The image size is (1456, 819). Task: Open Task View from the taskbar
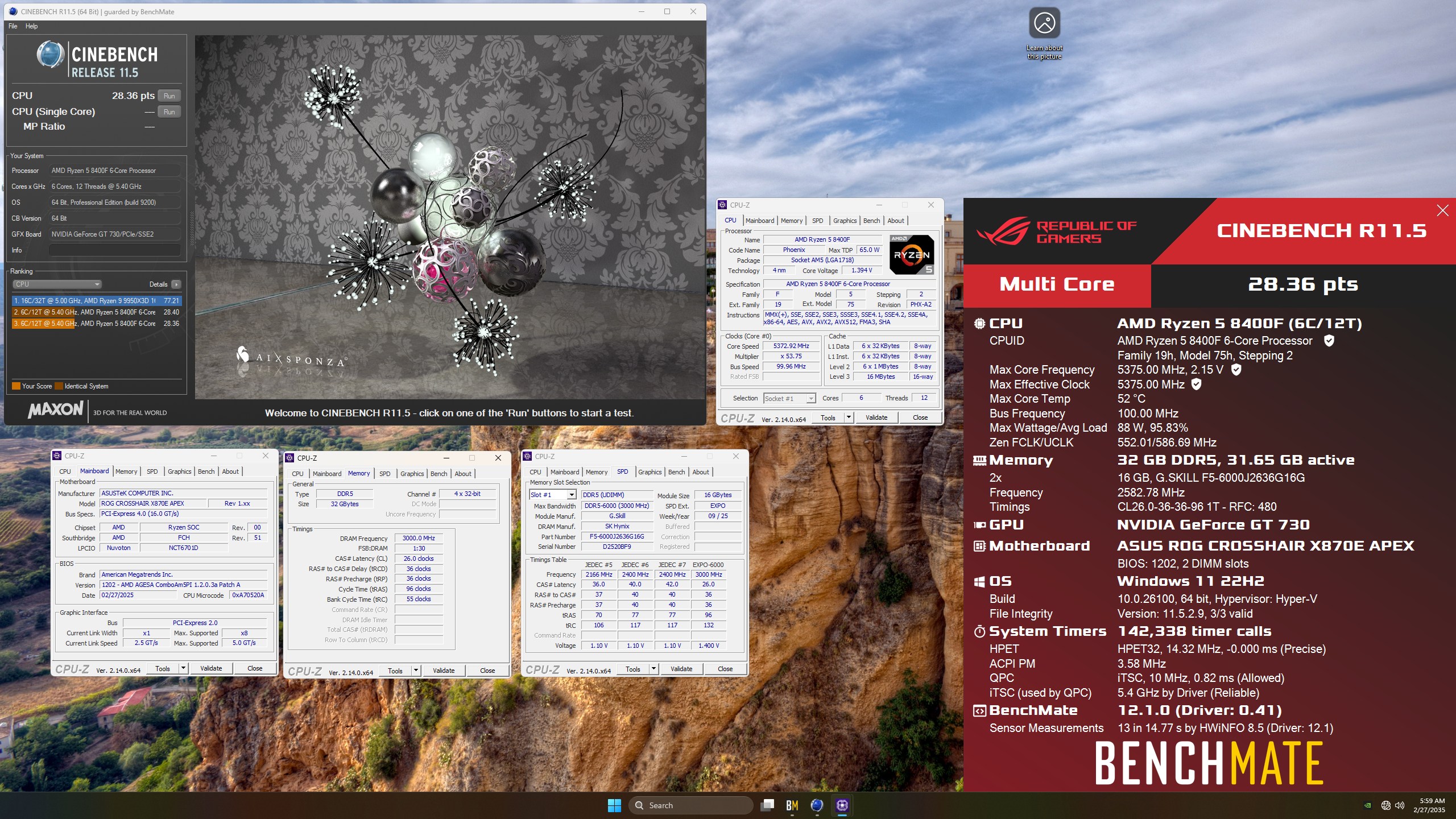(x=768, y=805)
